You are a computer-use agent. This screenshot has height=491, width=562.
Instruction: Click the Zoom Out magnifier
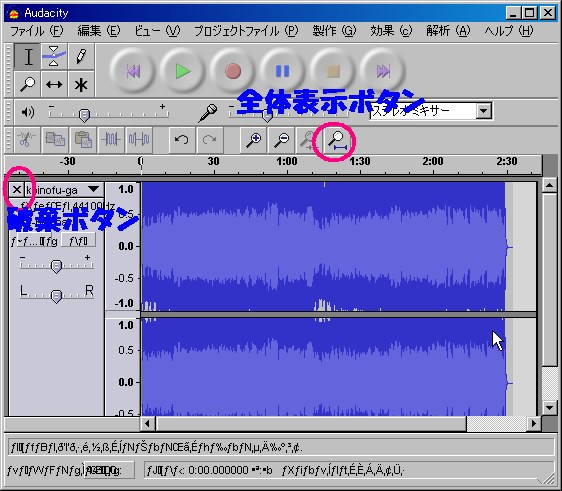coord(281,139)
